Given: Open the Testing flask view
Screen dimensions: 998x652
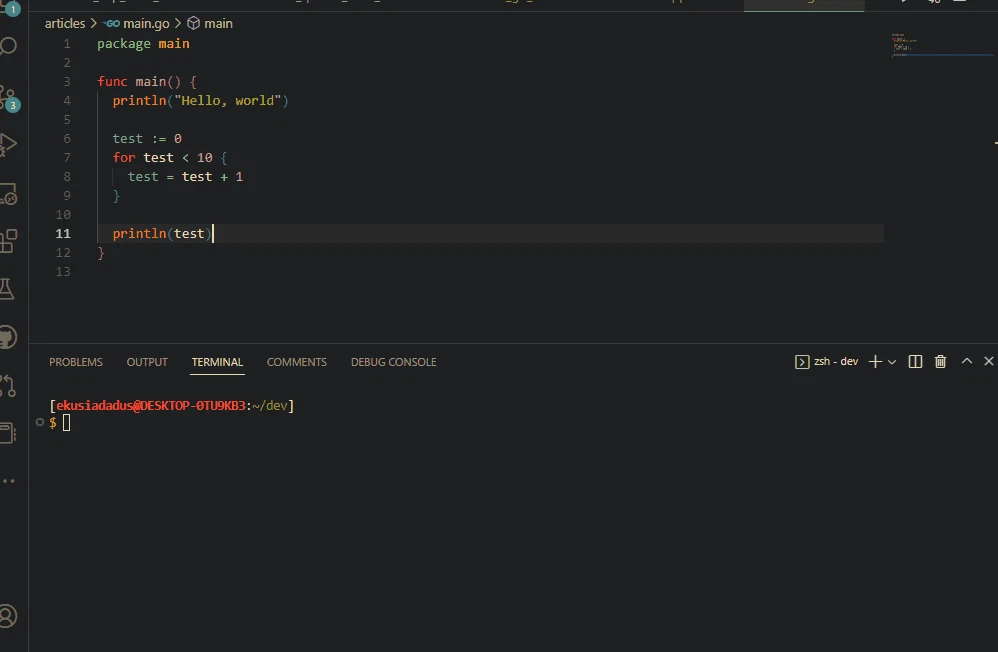Looking at the screenshot, I should click(6, 289).
